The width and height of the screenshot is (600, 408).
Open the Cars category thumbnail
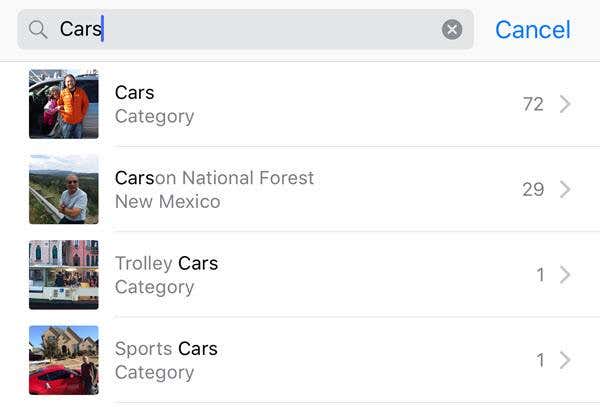click(x=64, y=104)
